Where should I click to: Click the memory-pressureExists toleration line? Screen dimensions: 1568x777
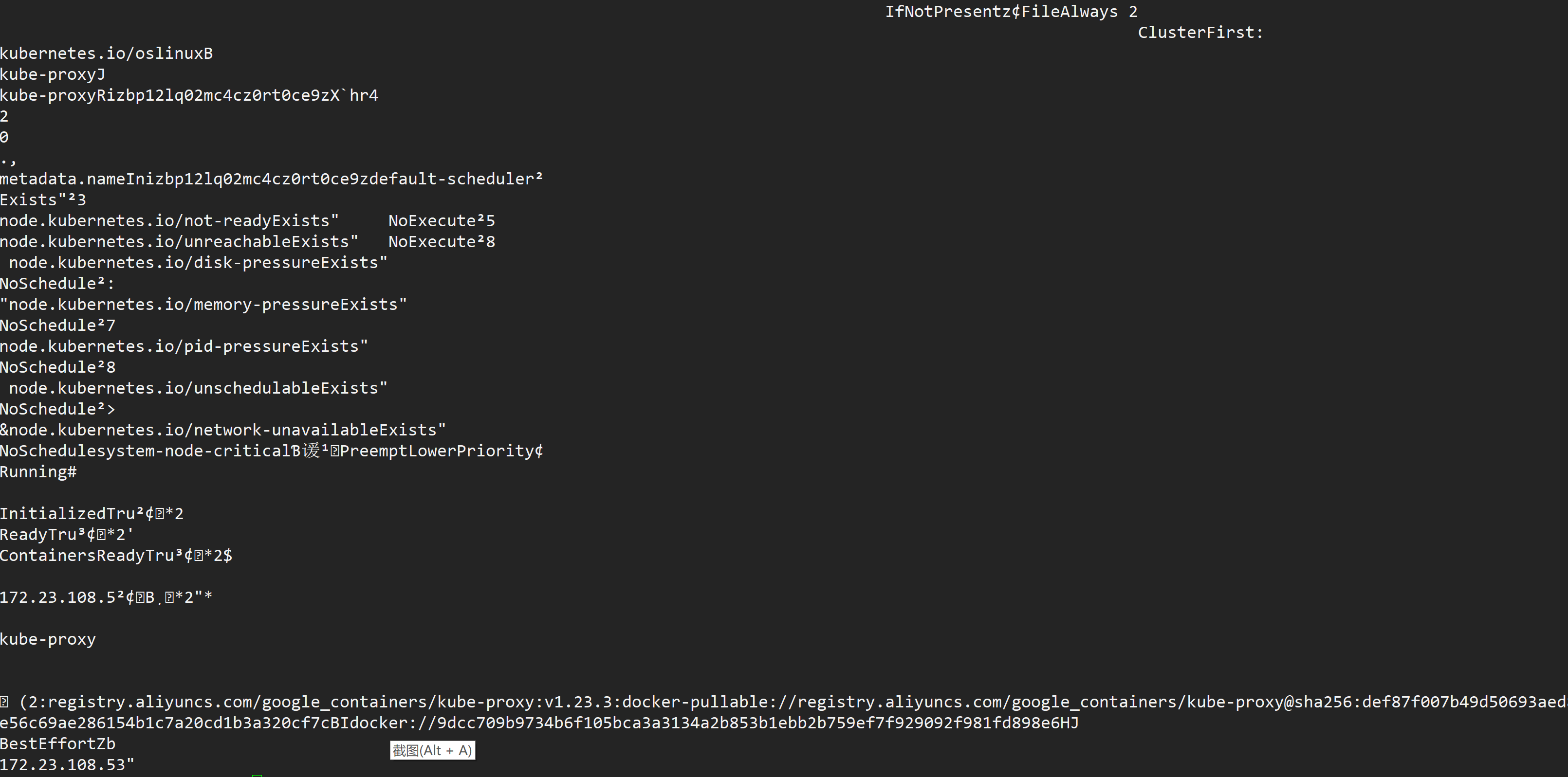tap(203, 304)
